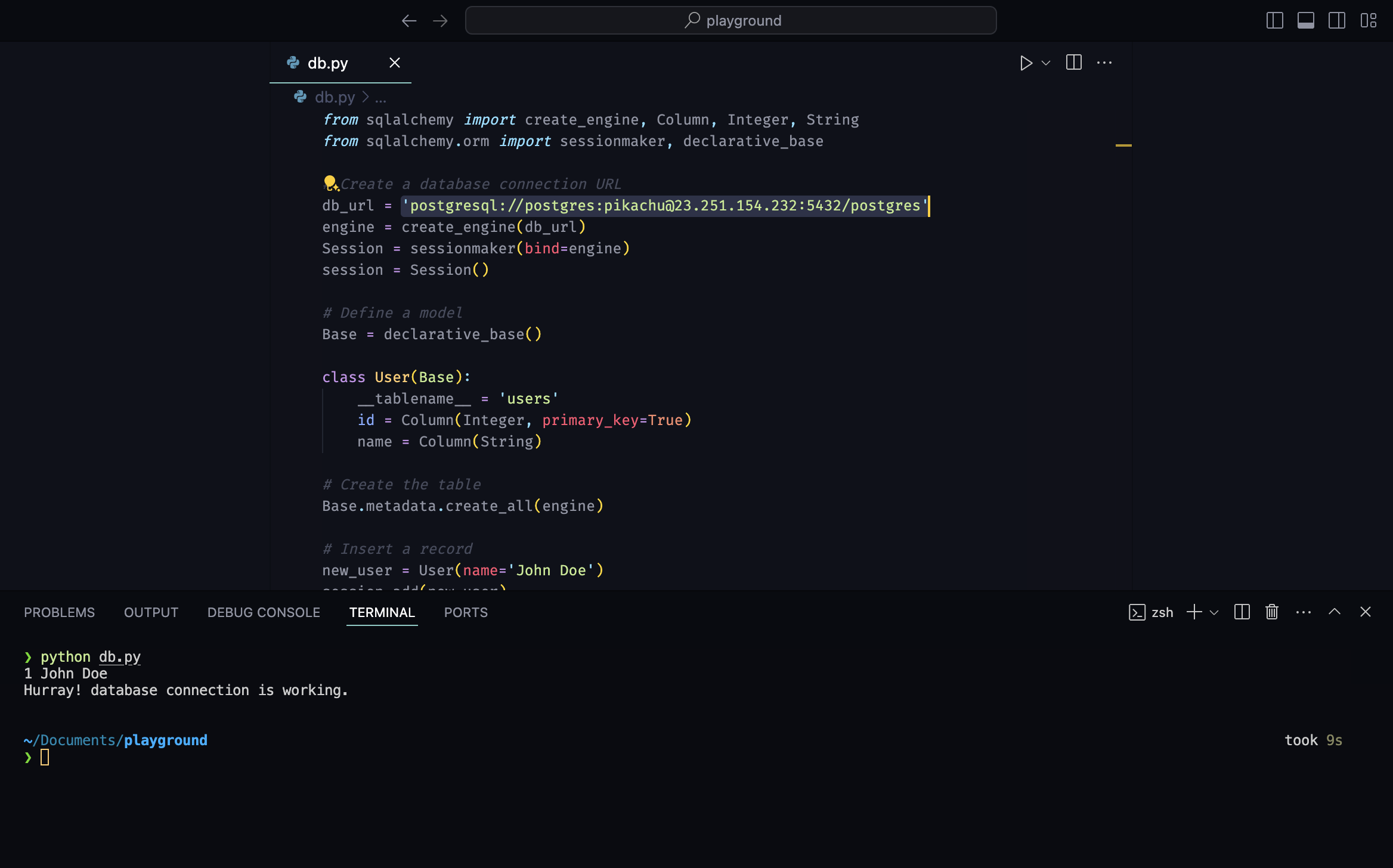
Task: Open editor More Actions ellipsis menu
Action: pyautogui.click(x=1104, y=63)
